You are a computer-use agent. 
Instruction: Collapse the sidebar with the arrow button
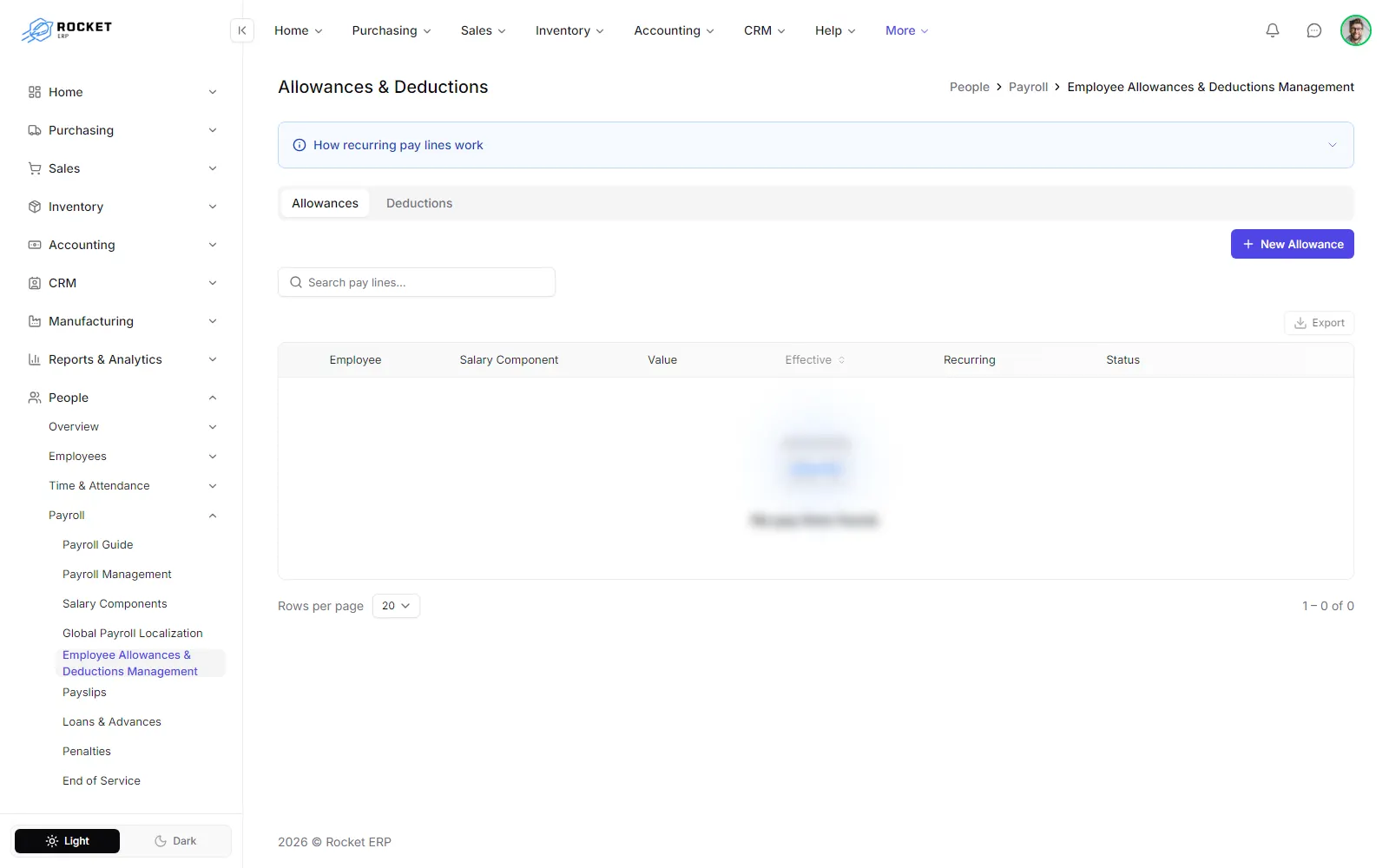(242, 30)
